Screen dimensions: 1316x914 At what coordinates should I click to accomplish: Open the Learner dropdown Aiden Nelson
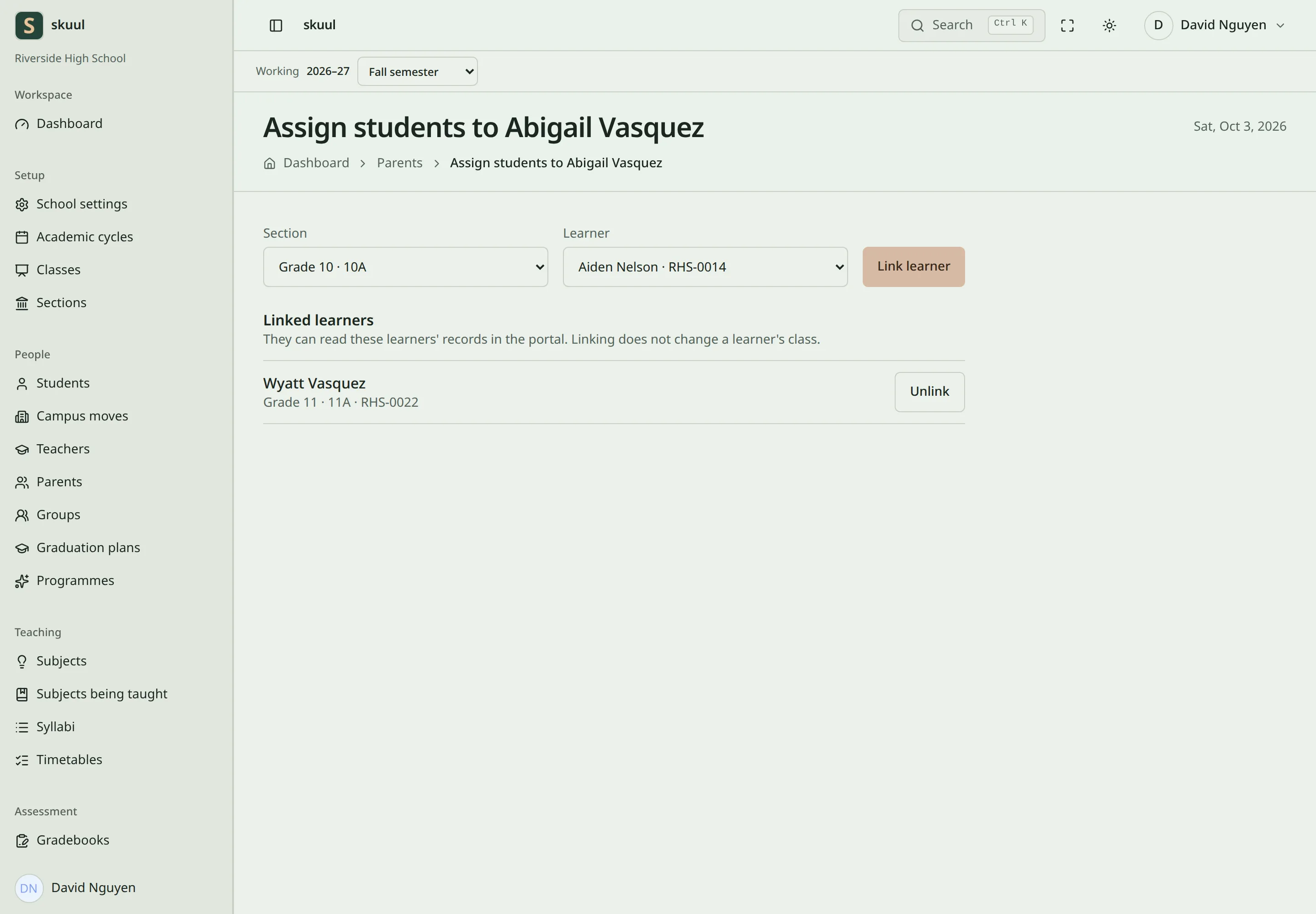[x=705, y=267]
